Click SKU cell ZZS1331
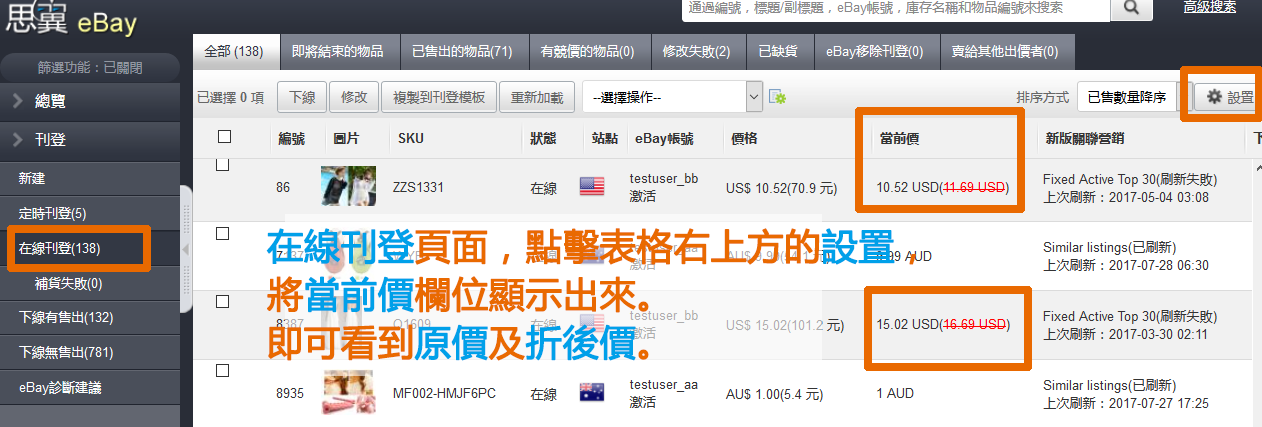The height and width of the screenshot is (427, 1262). coord(418,187)
